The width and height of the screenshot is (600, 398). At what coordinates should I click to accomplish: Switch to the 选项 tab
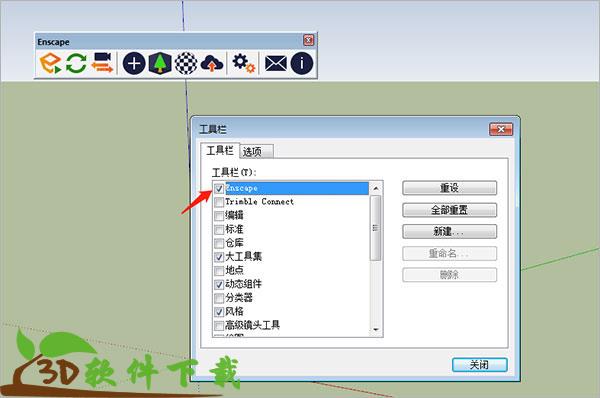click(256, 152)
